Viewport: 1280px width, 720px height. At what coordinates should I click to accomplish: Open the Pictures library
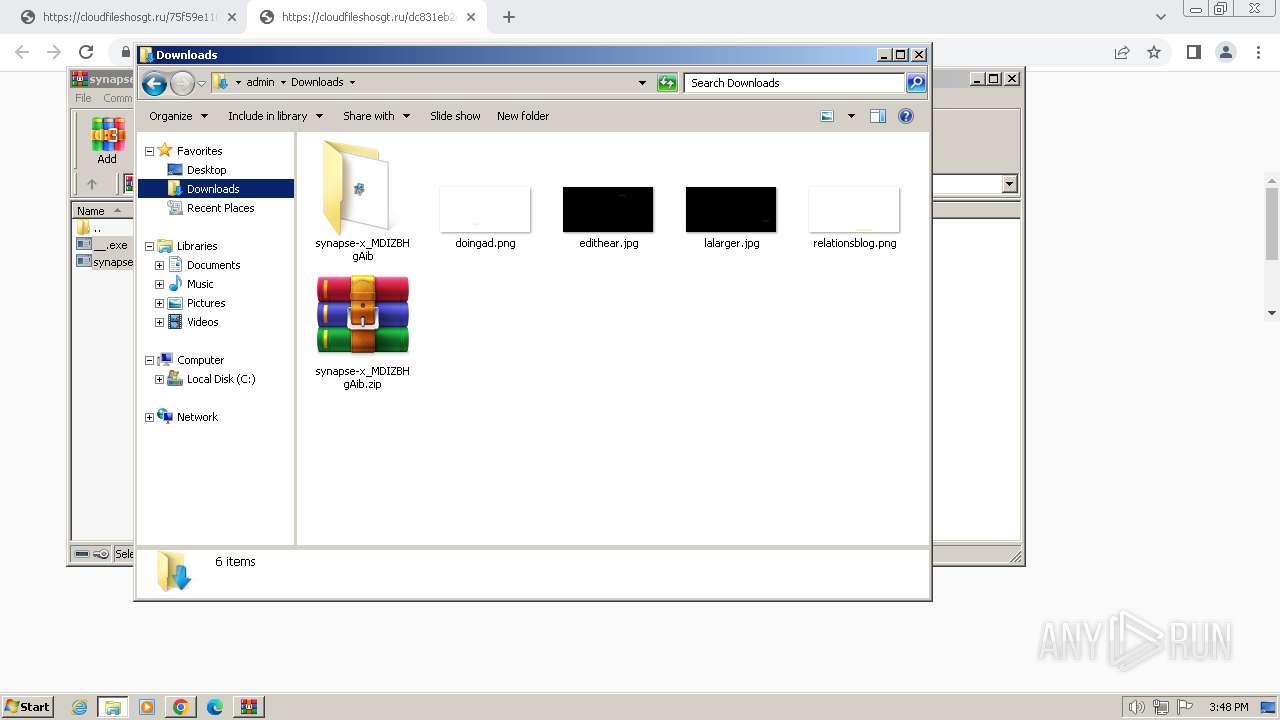206,303
